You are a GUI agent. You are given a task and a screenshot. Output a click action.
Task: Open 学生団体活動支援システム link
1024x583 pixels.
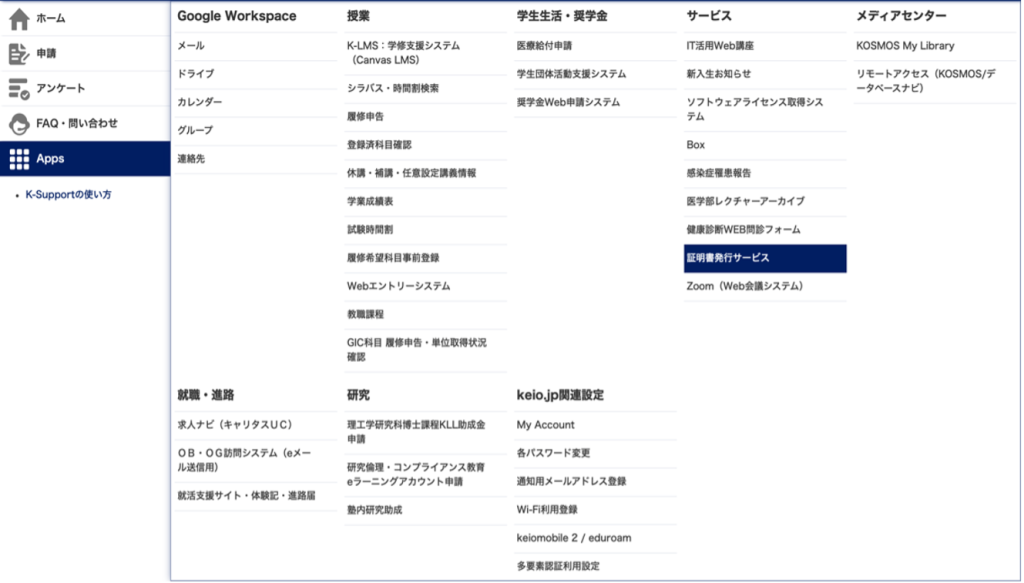(571, 74)
